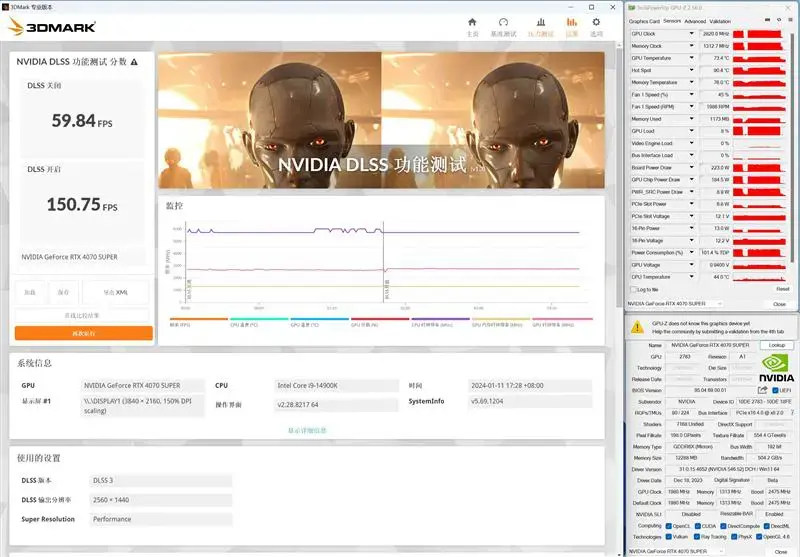Switch to the Advanced tab

(x=695, y=21)
